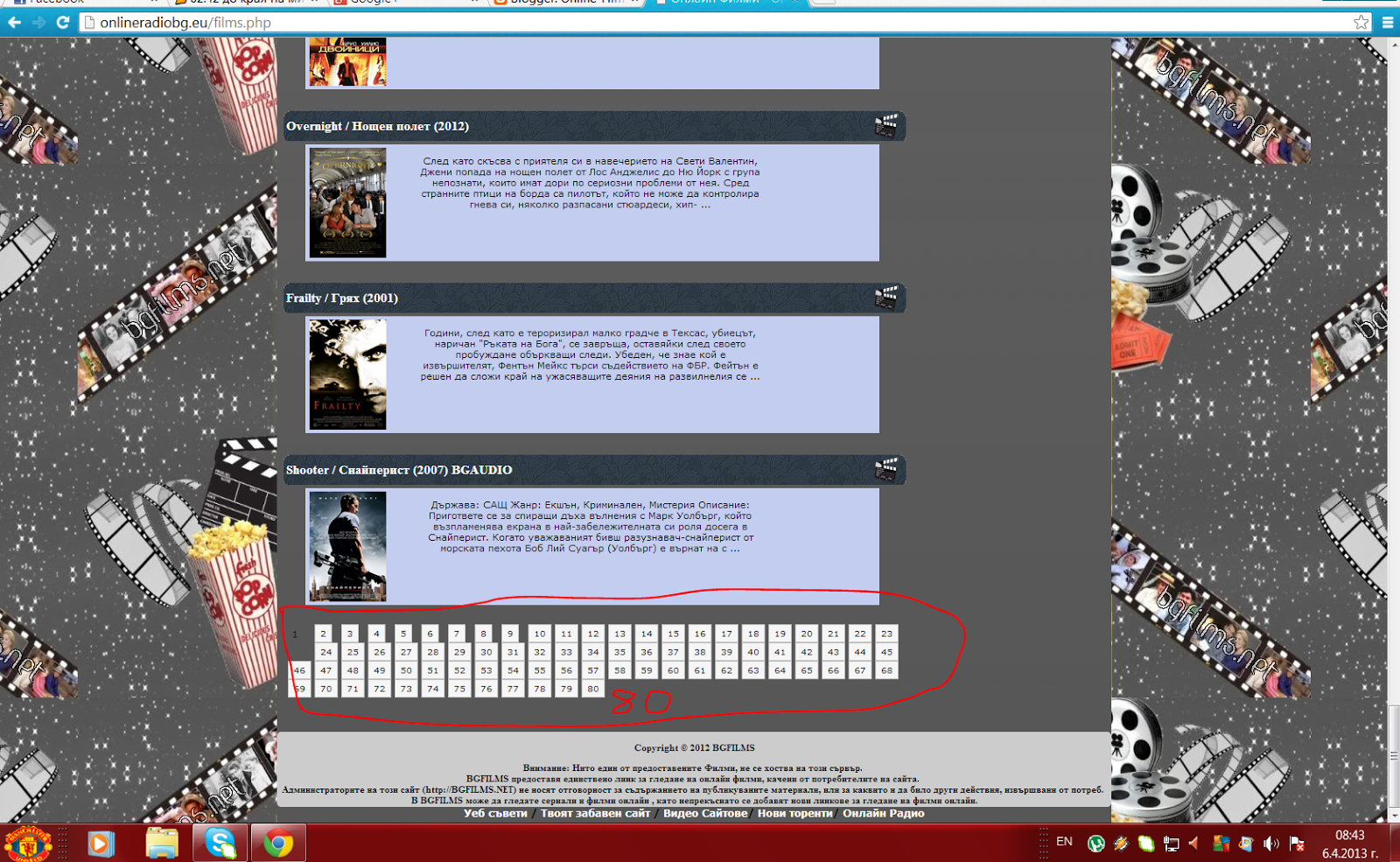Open the 'Уеб съвети' footer link
The height and width of the screenshot is (862, 1400).
[495, 813]
